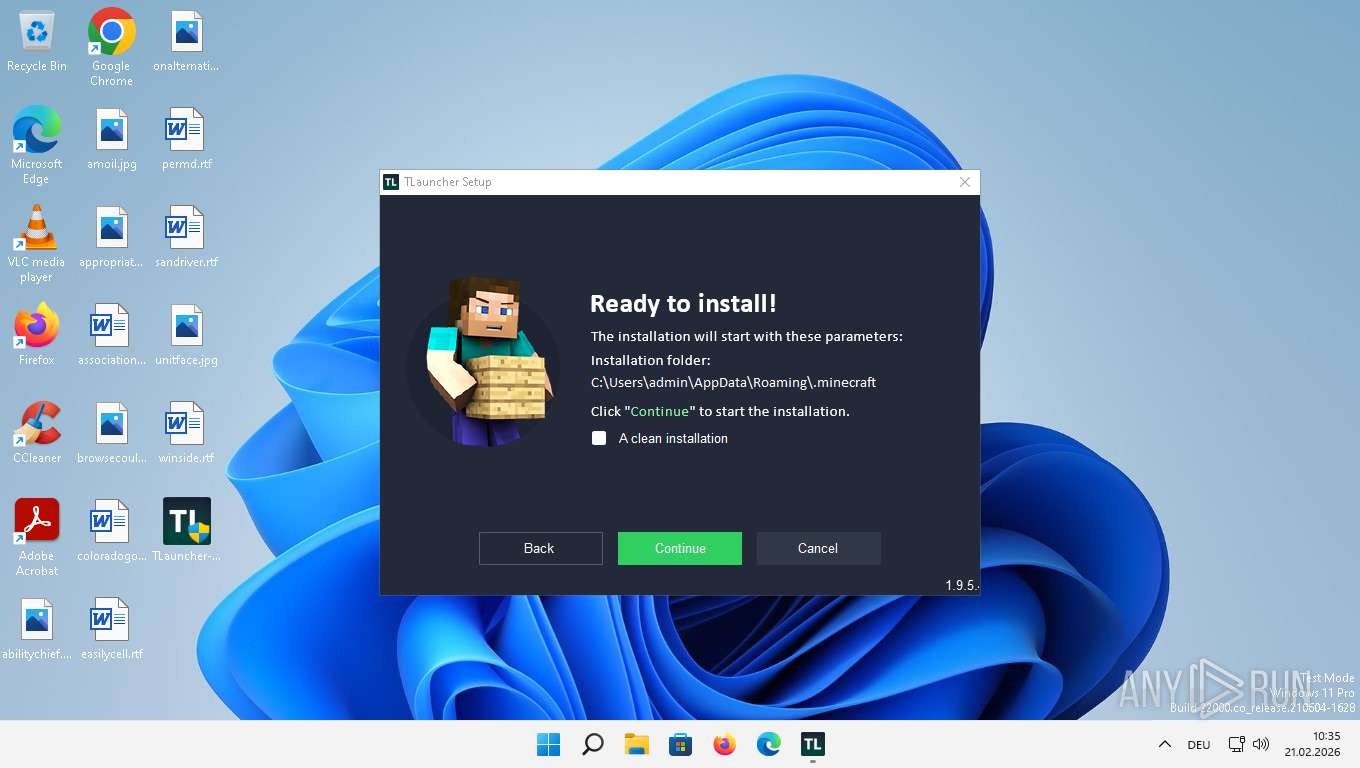Select the sandriver.rtf document icon
Screen dimensions: 1360x768
[186, 239]
